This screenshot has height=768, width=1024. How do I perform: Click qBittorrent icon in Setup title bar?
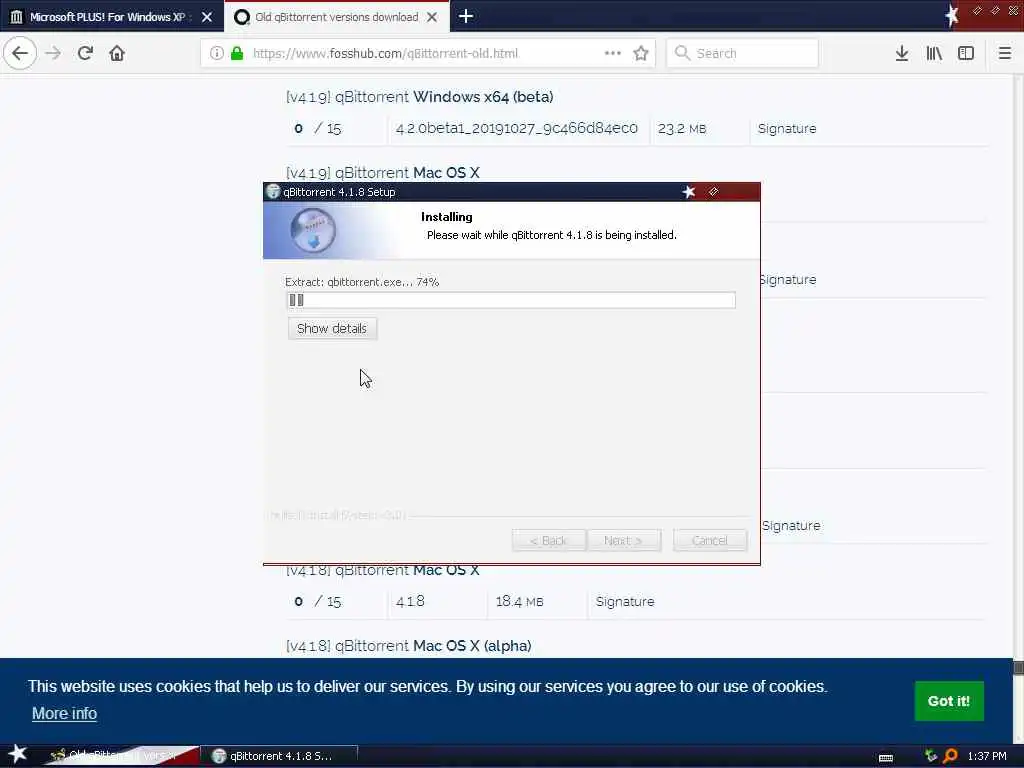273,191
